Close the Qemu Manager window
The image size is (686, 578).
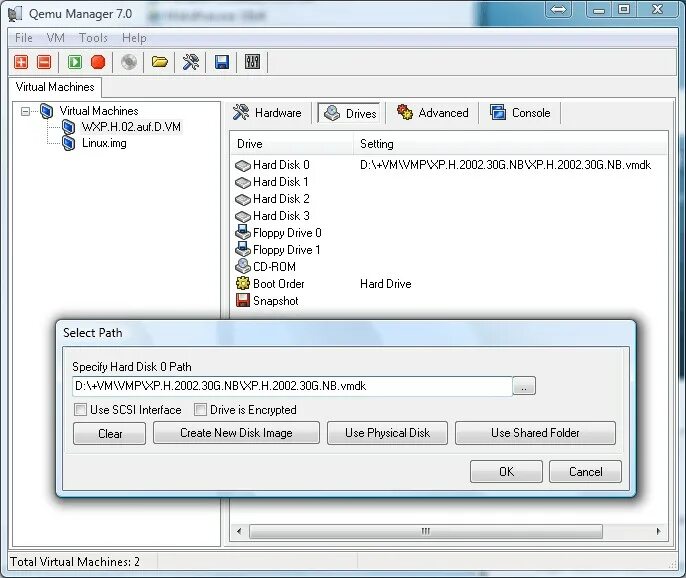point(658,9)
